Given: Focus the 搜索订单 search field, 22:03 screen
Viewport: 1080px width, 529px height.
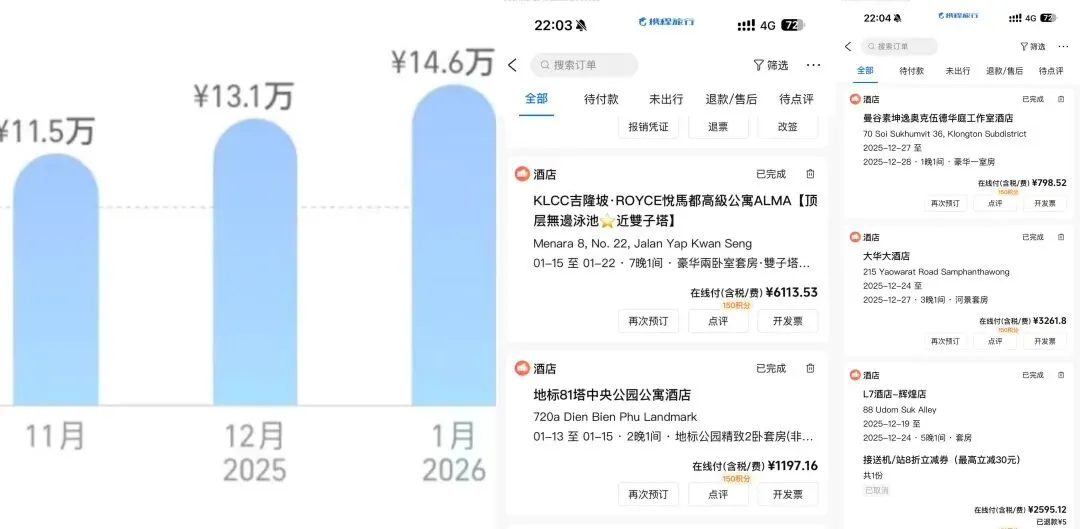Looking at the screenshot, I should tap(584, 65).
